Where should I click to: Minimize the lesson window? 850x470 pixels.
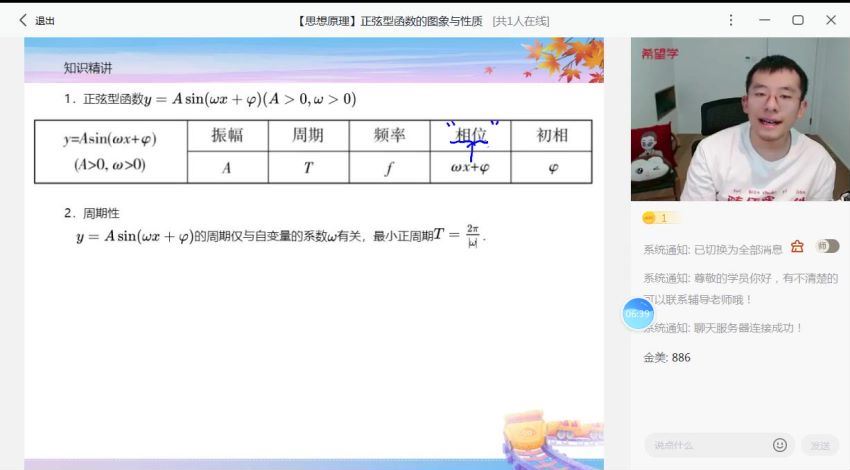[x=764, y=20]
